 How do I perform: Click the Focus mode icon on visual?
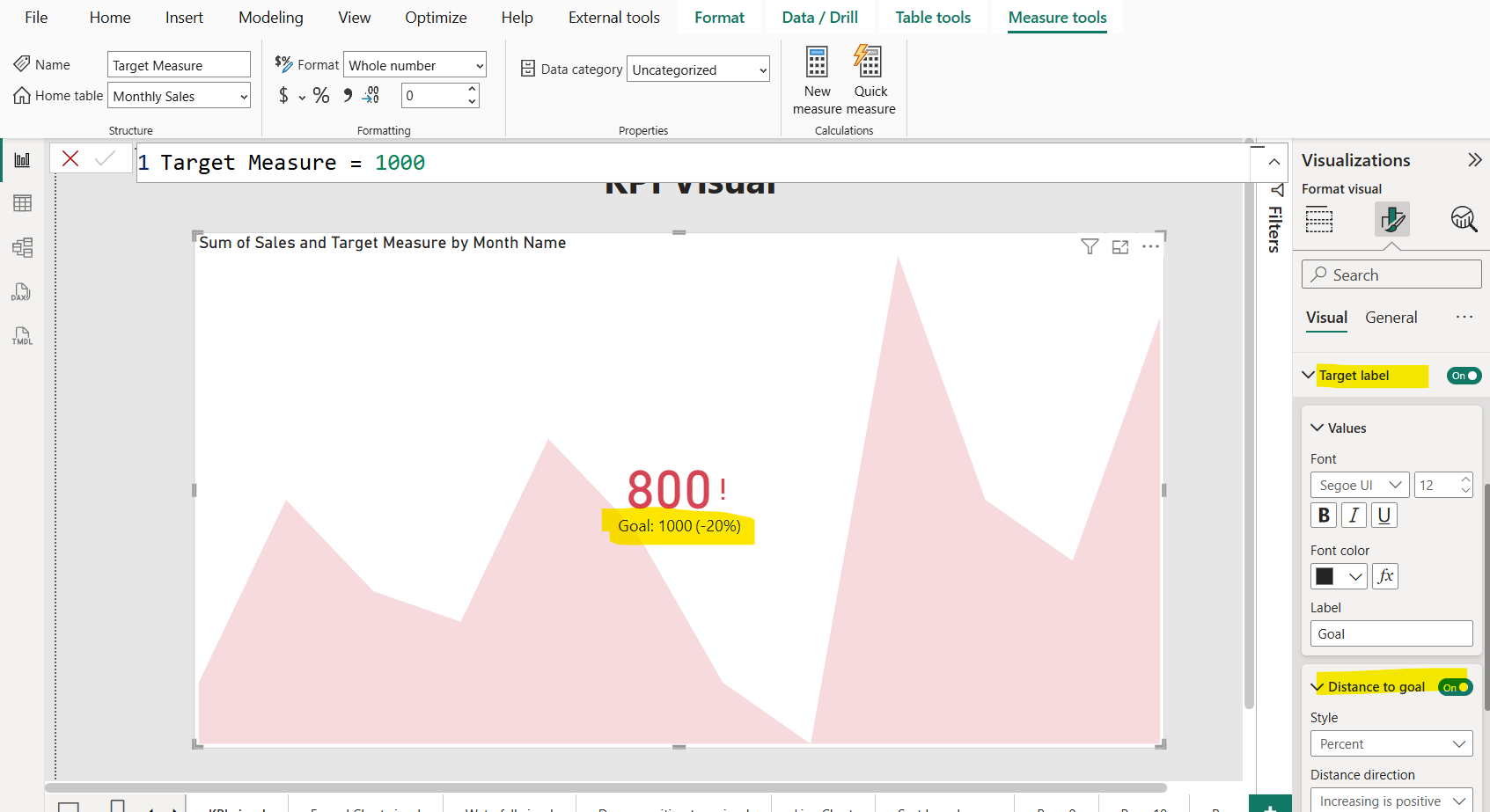click(x=1120, y=247)
